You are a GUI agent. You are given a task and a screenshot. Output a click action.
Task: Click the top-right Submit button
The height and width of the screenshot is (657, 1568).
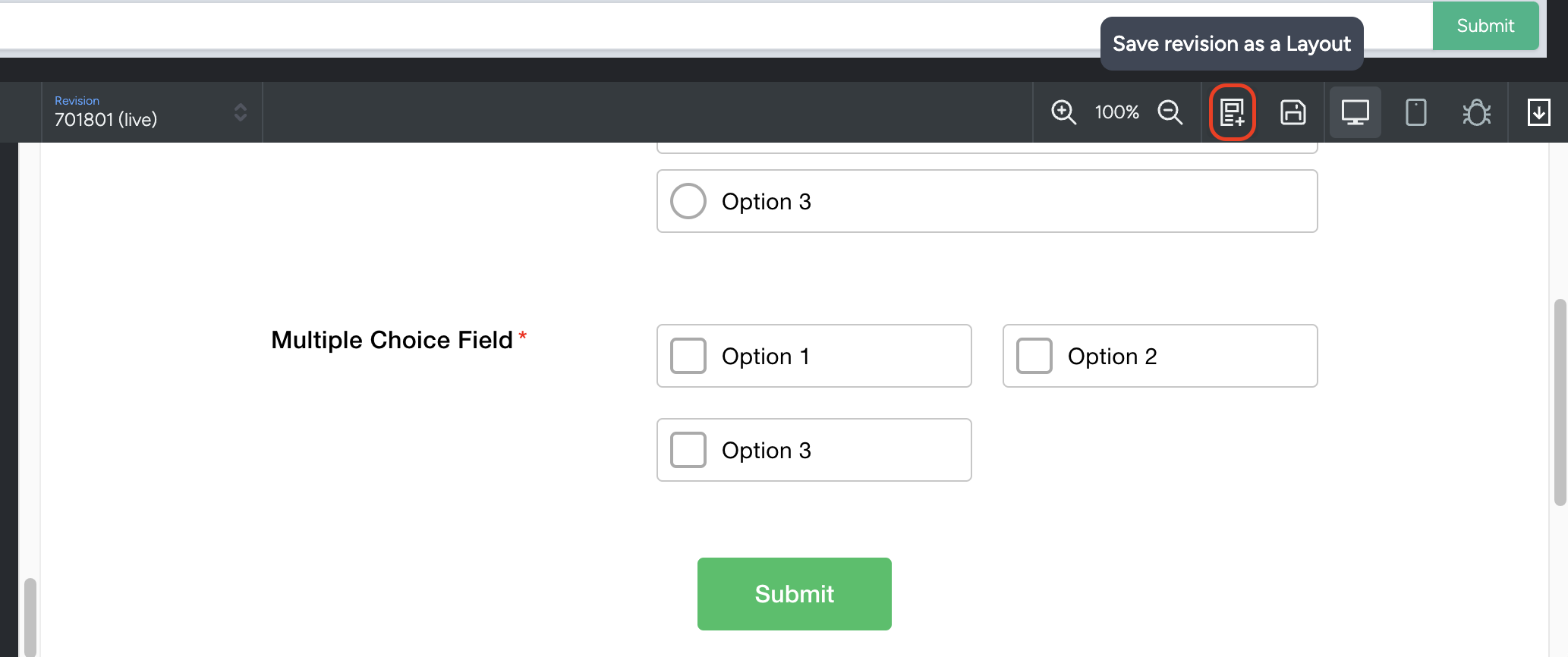[x=1485, y=26]
